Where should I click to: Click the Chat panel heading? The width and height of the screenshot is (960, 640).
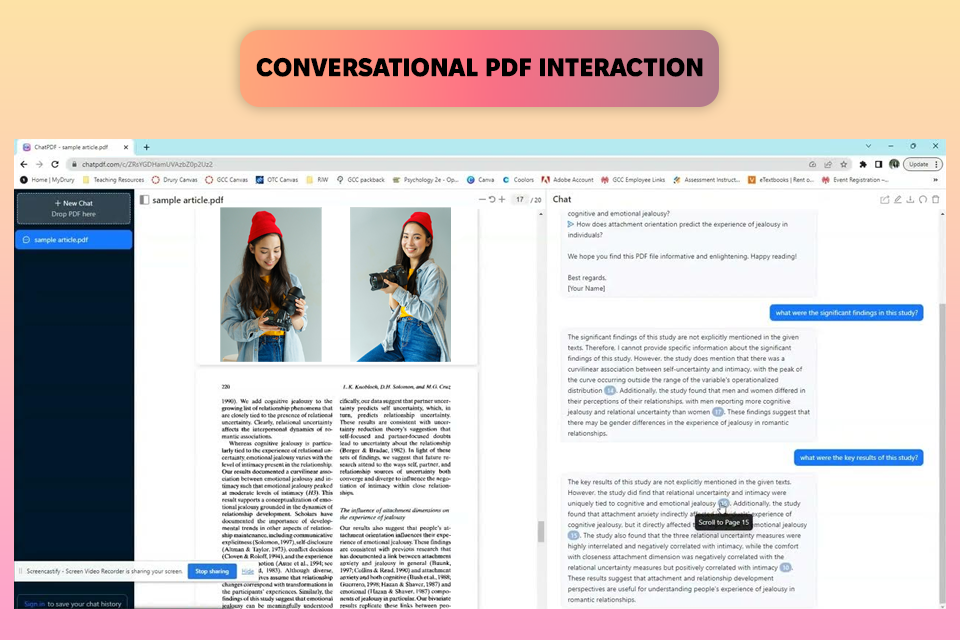[561, 199]
